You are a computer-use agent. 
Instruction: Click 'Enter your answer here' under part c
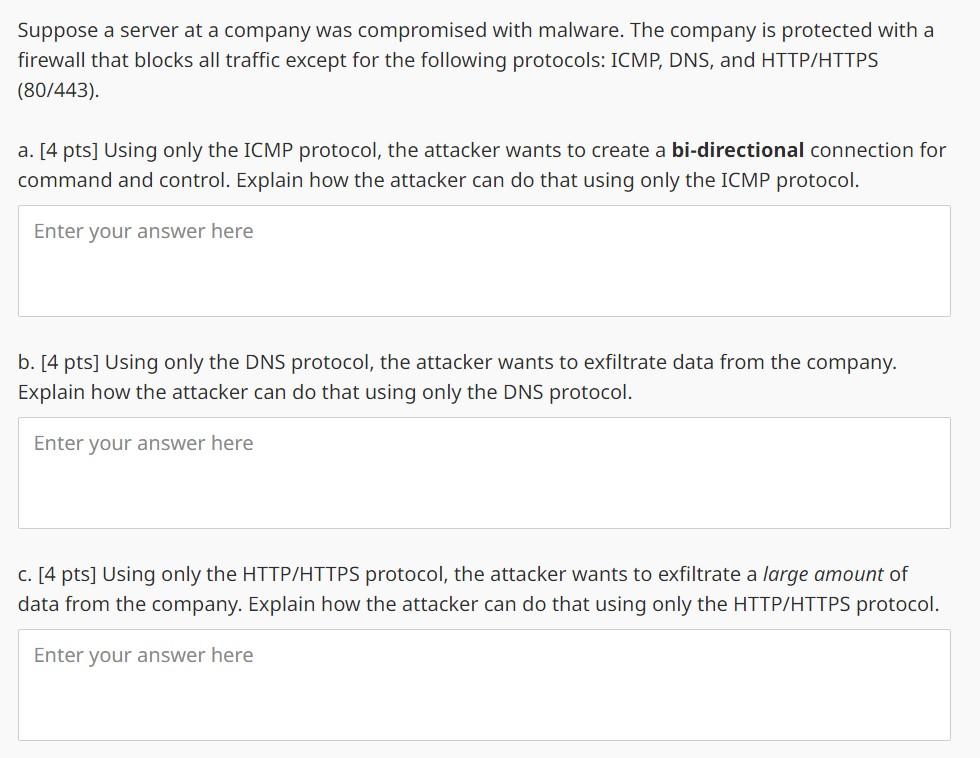point(143,655)
